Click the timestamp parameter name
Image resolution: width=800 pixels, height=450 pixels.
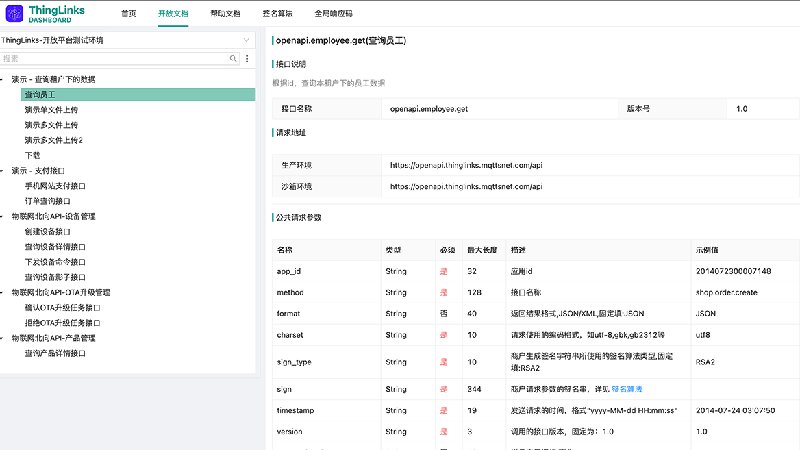295,410
